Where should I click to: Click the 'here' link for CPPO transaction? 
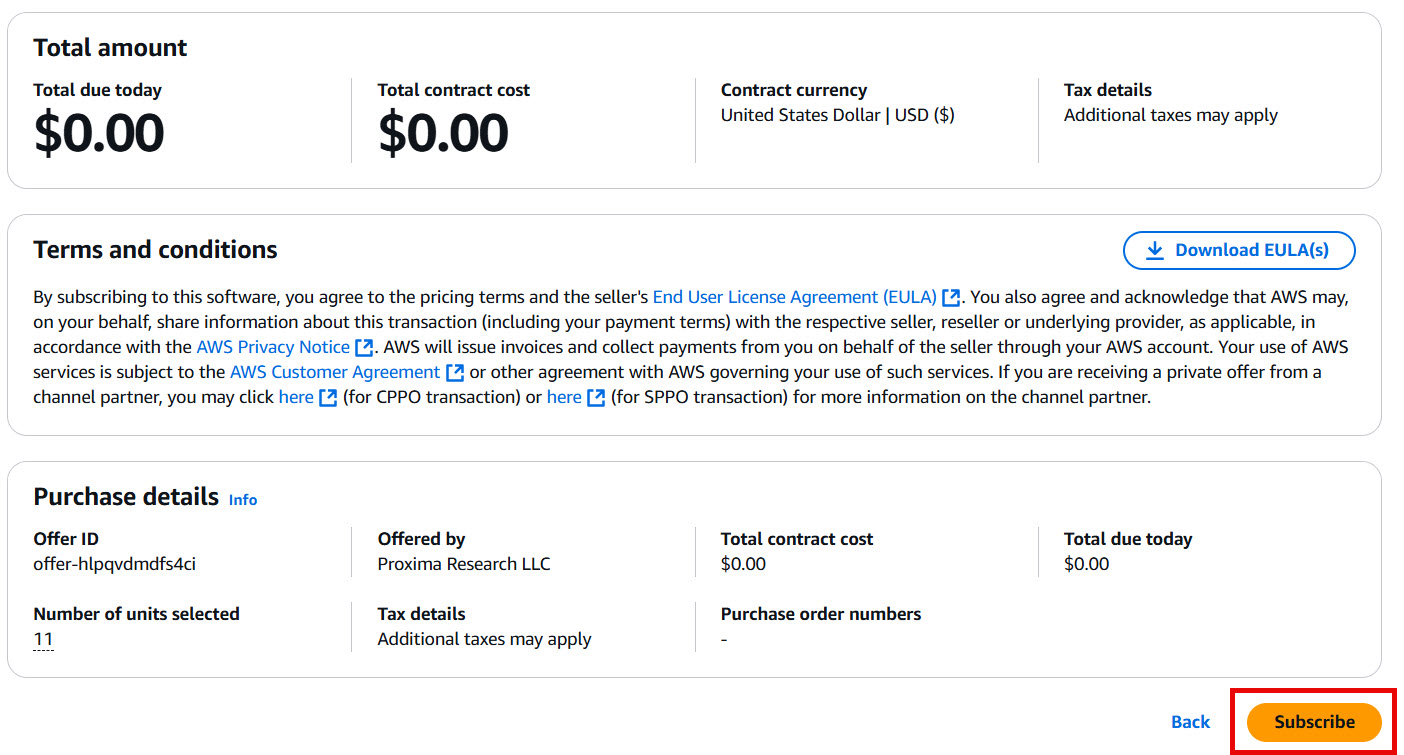296,397
